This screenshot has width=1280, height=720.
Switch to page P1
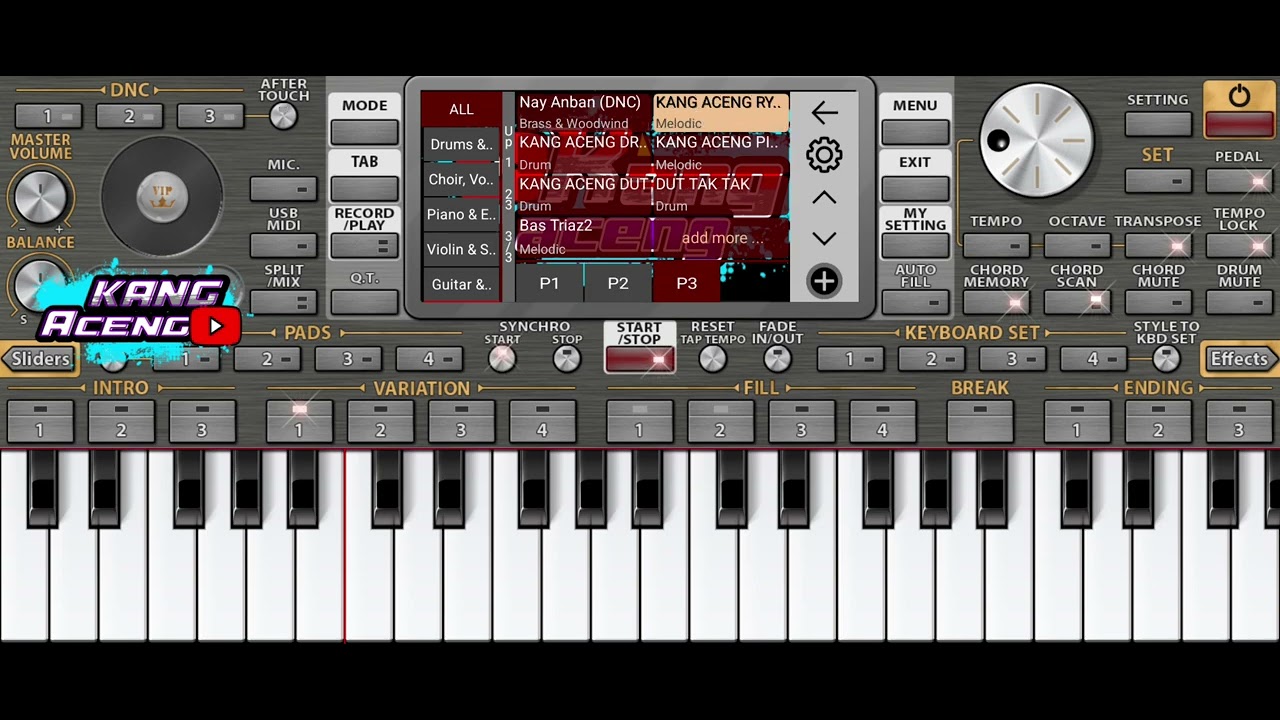[x=549, y=283]
